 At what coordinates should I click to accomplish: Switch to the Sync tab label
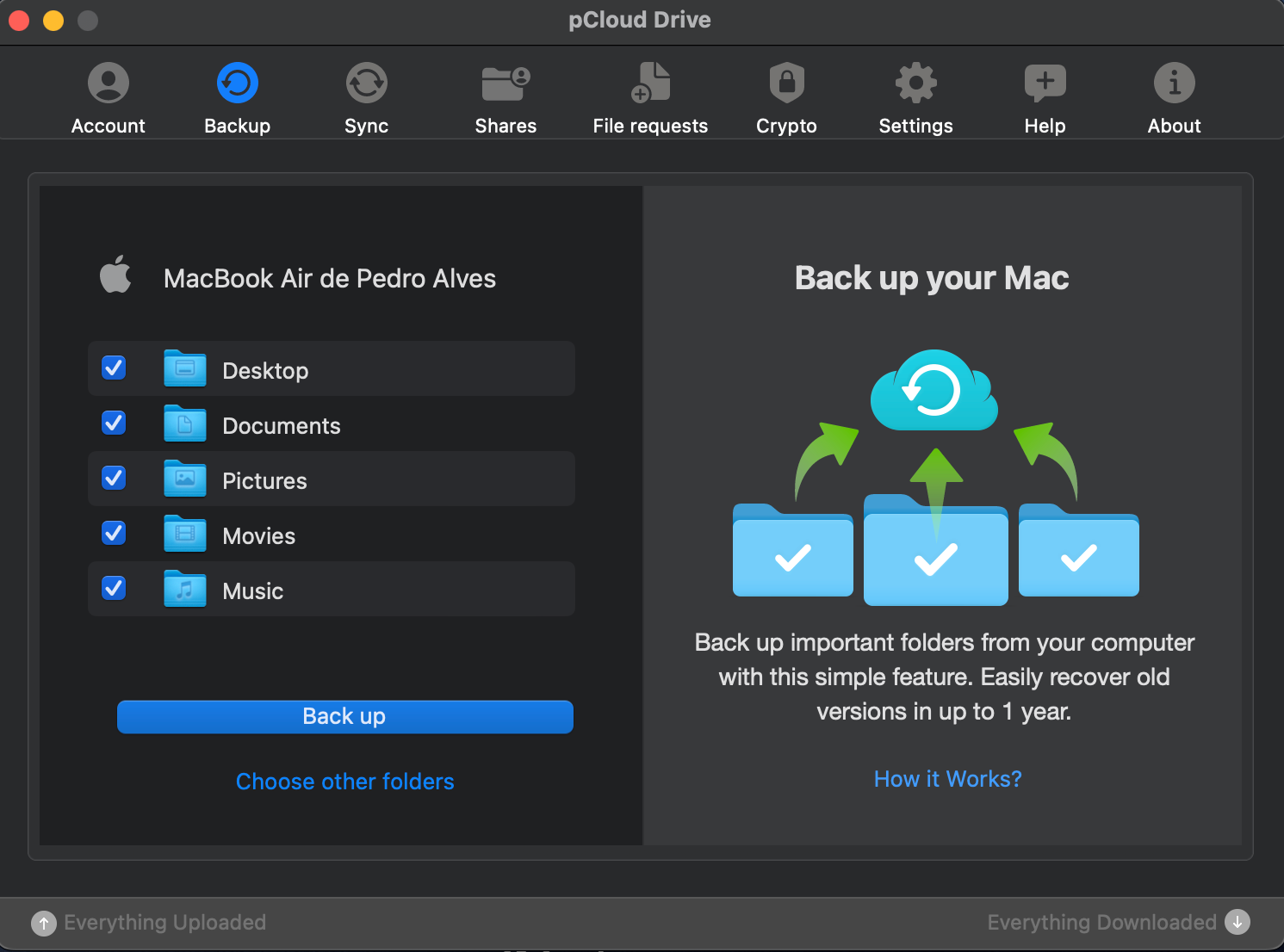point(367,126)
